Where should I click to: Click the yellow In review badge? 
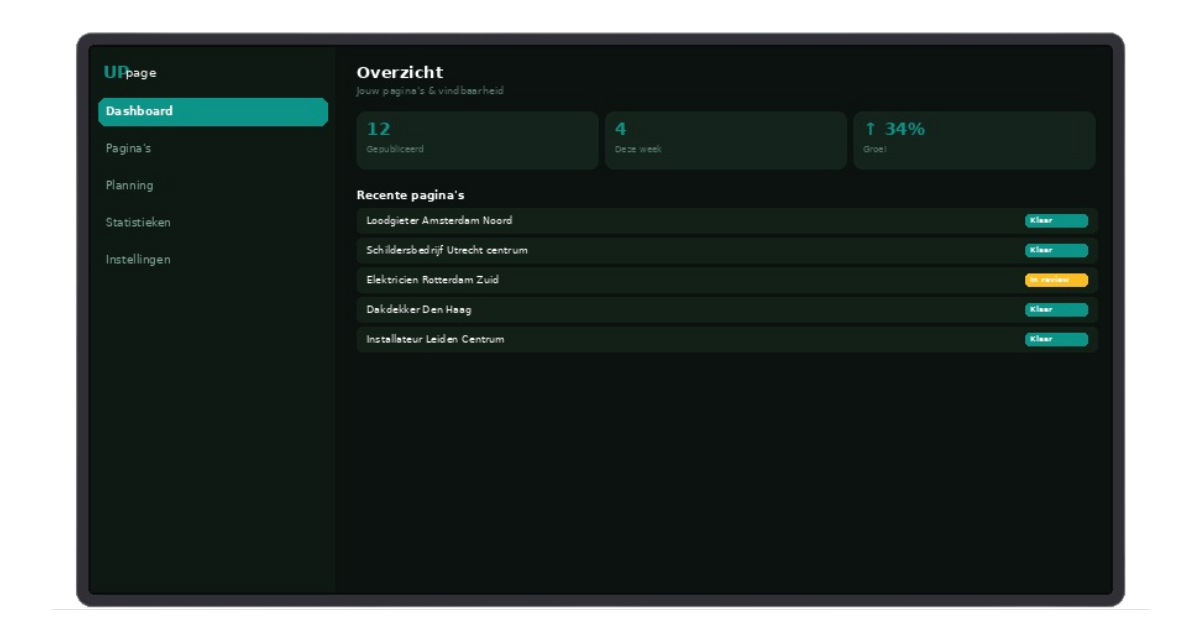point(1056,280)
